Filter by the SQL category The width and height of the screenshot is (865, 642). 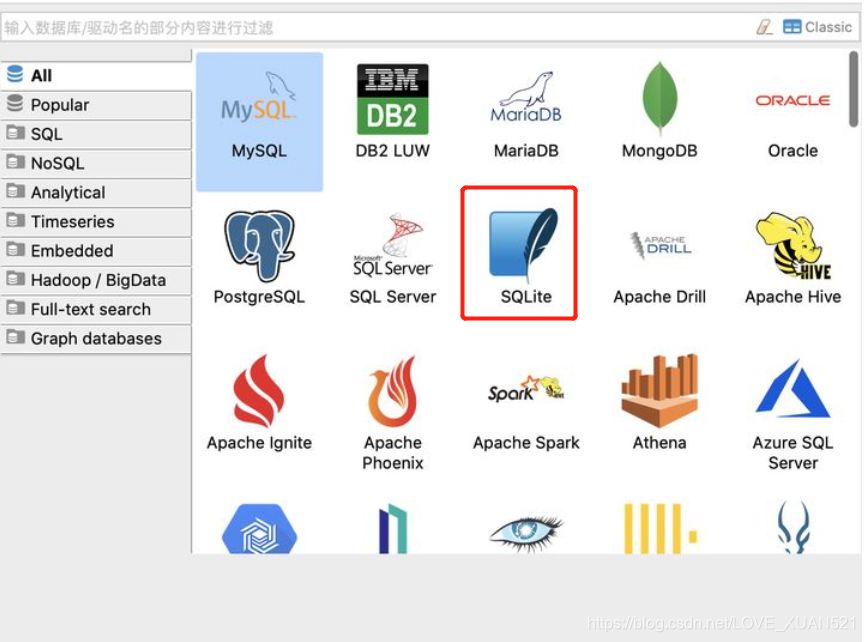tap(96, 134)
